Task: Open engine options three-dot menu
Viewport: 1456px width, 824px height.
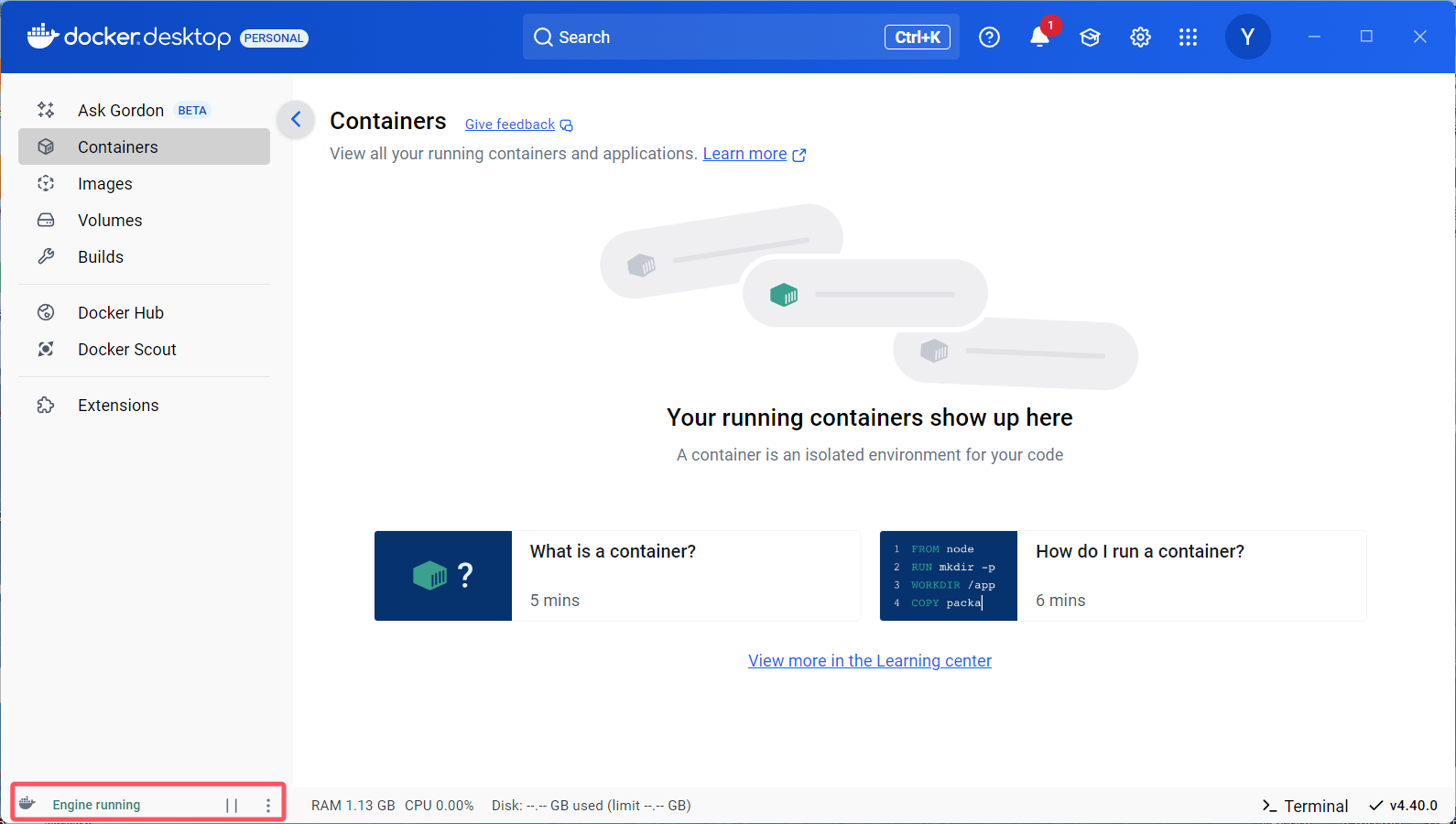Action: point(268,805)
